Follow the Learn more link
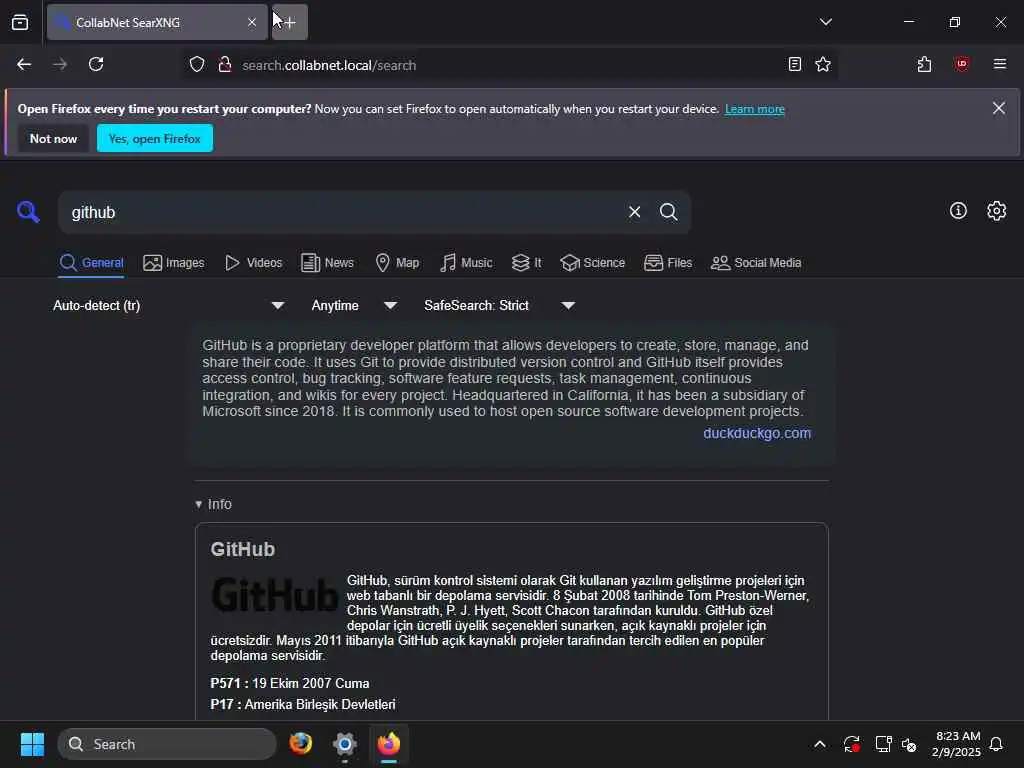 (754, 109)
